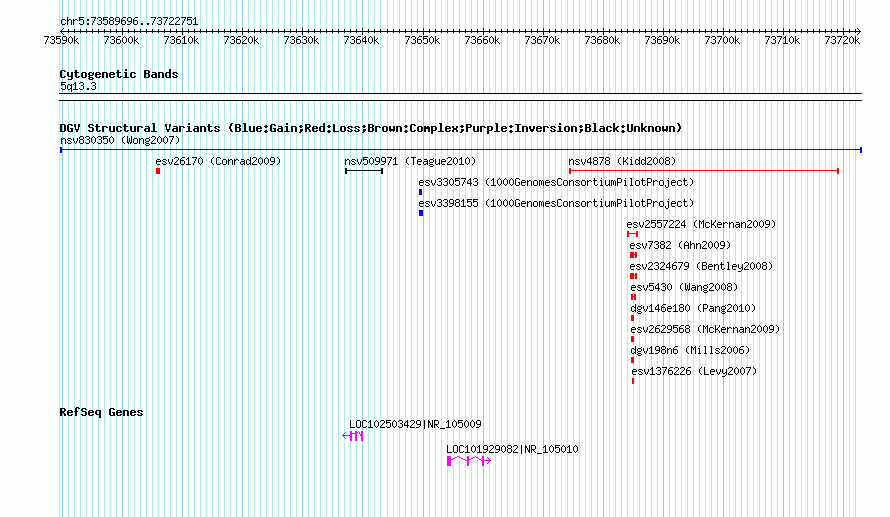Click the red esv2557224 loss bar
890x517 pixels.
632,234
